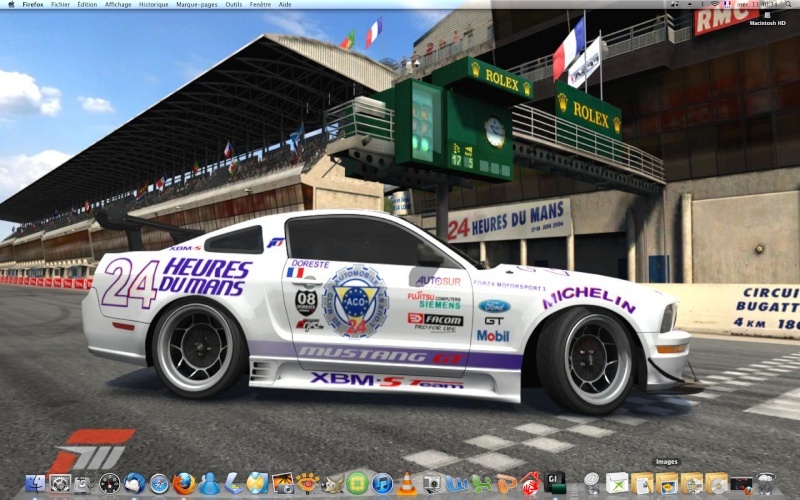Viewport: 800px width, 500px height.
Task: Open the Documents folder stack in dock
Action: [642, 483]
